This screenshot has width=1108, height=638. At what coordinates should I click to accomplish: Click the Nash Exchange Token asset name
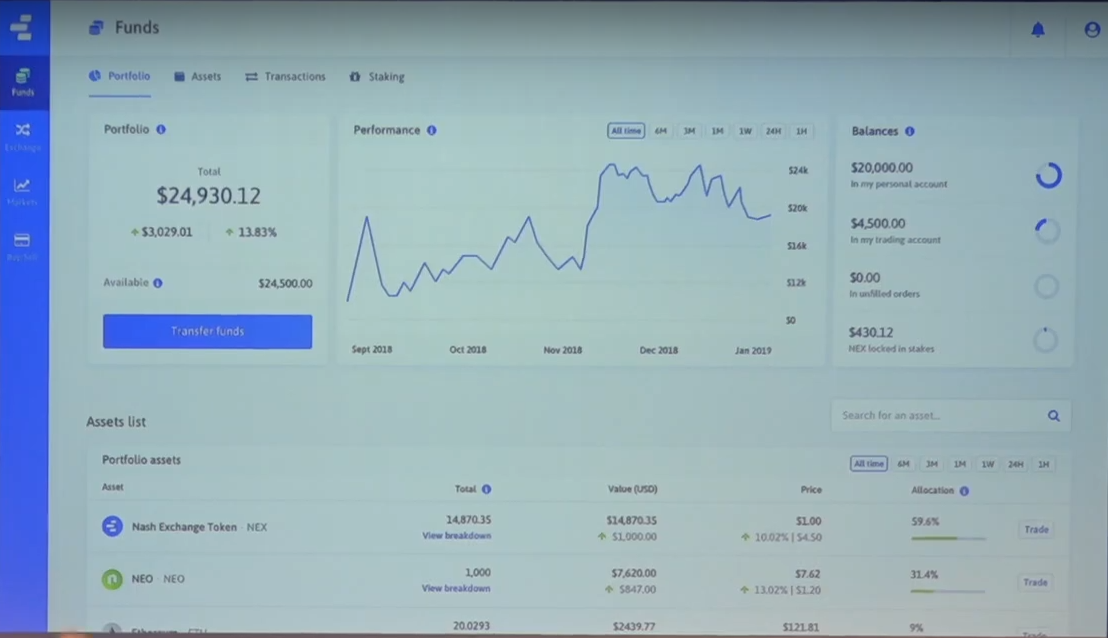[184, 527]
